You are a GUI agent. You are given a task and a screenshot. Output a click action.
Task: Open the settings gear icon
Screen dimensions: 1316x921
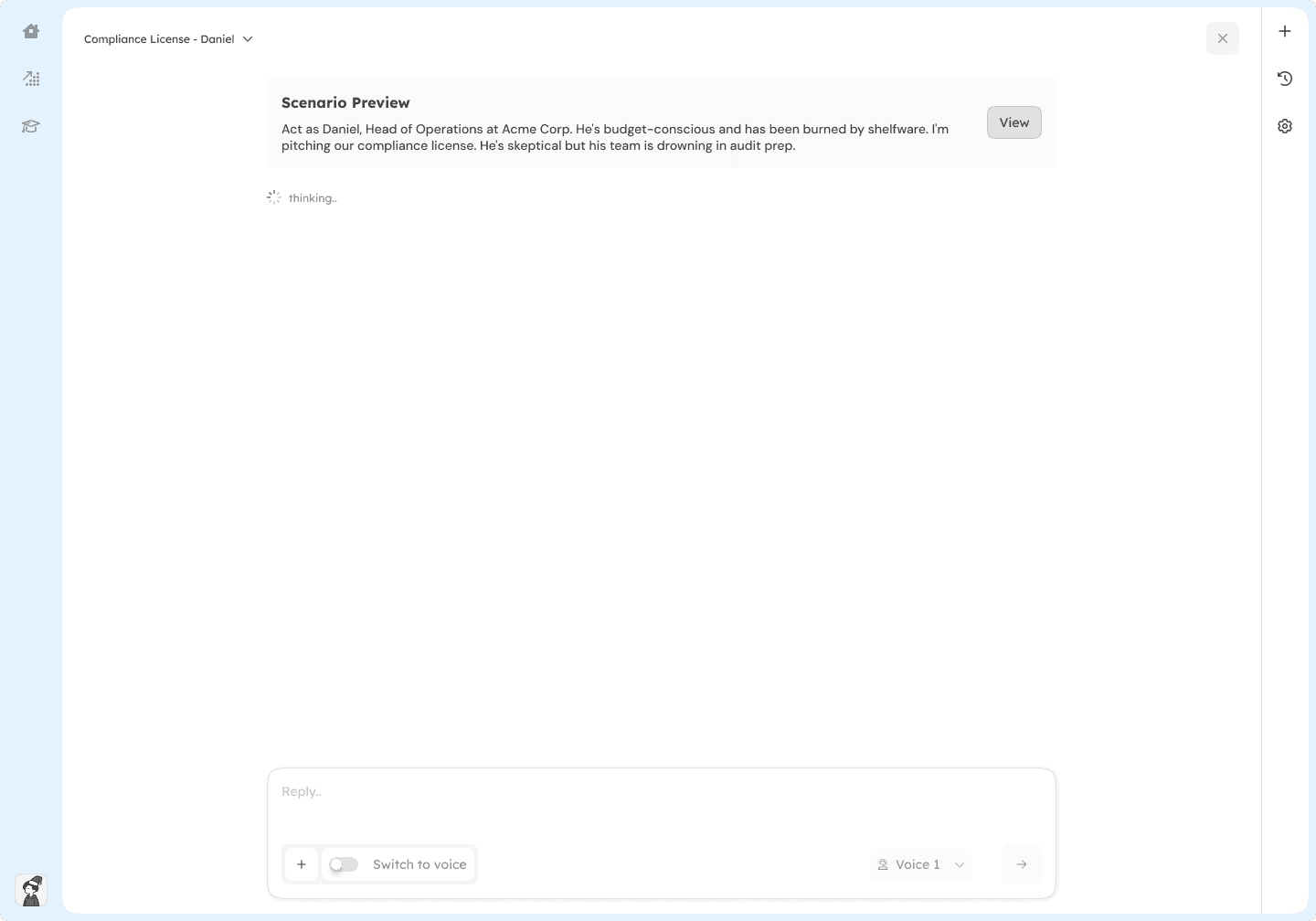1285,126
